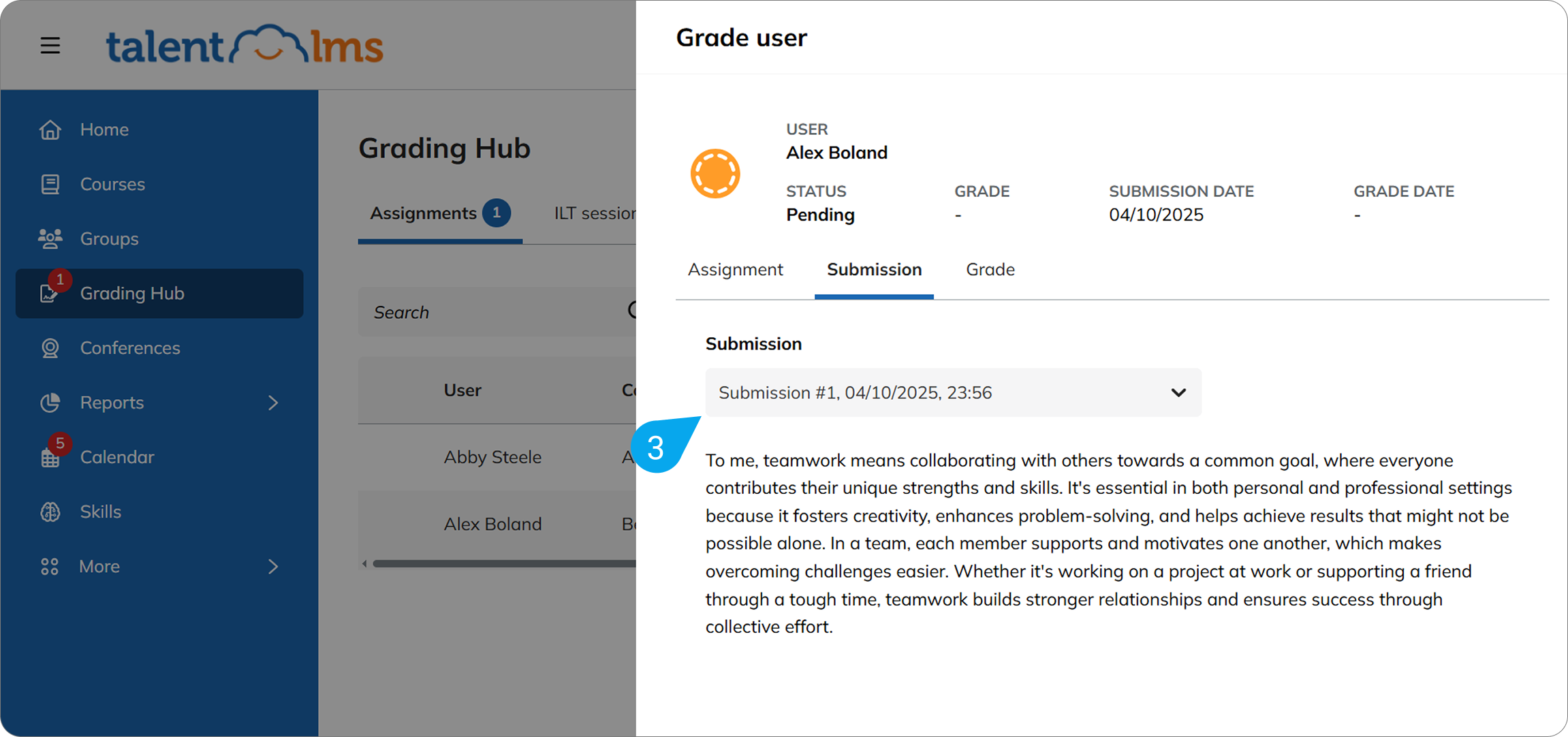Click the Grading Hub sidebar icon
The width and height of the screenshot is (1568, 737).
click(49, 294)
